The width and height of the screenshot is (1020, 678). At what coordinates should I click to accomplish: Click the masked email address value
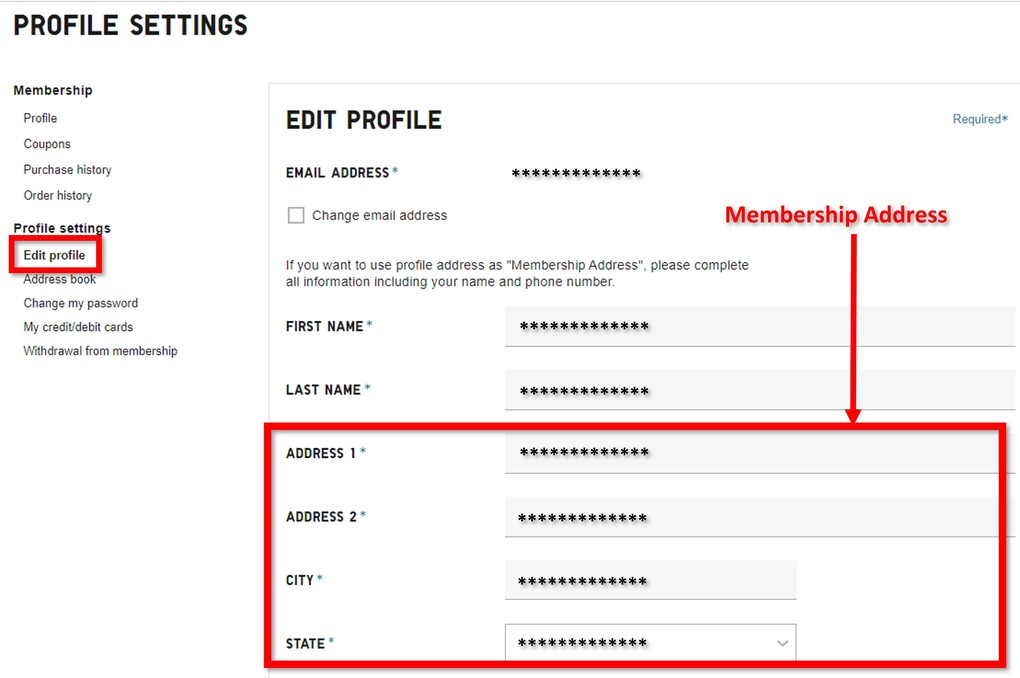click(x=576, y=174)
